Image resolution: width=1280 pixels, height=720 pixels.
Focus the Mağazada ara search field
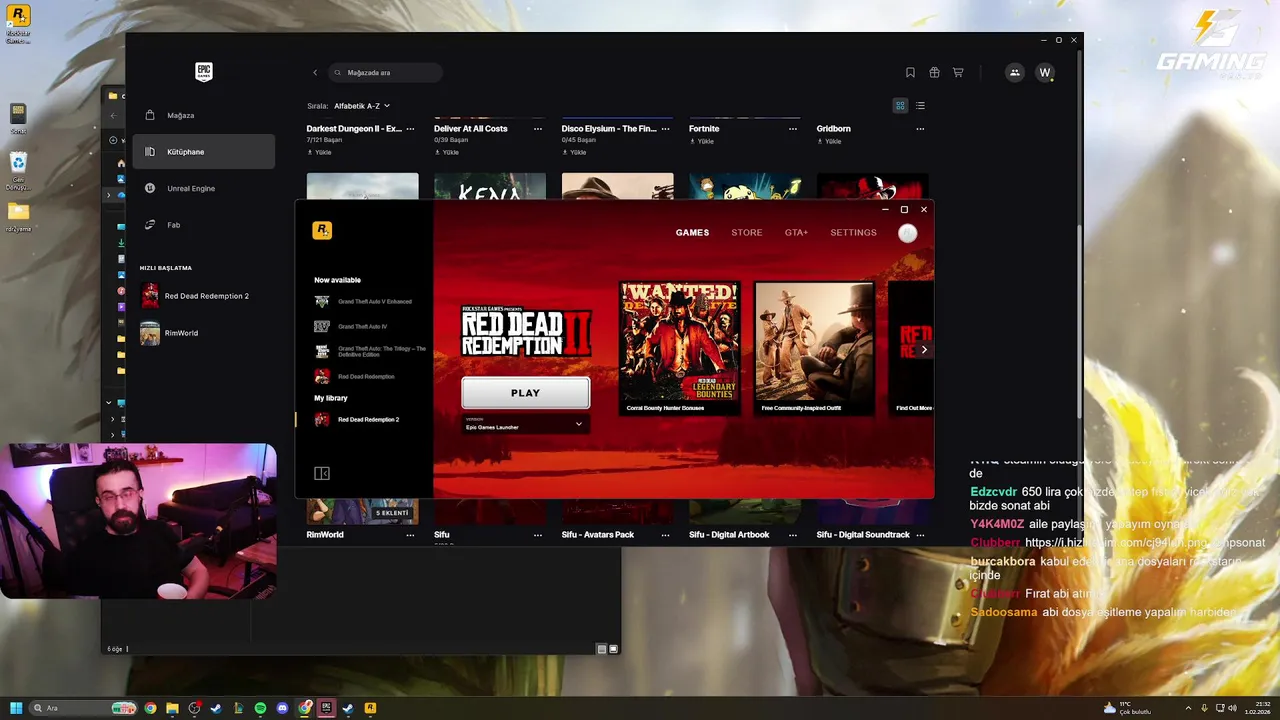coord(386,72)
